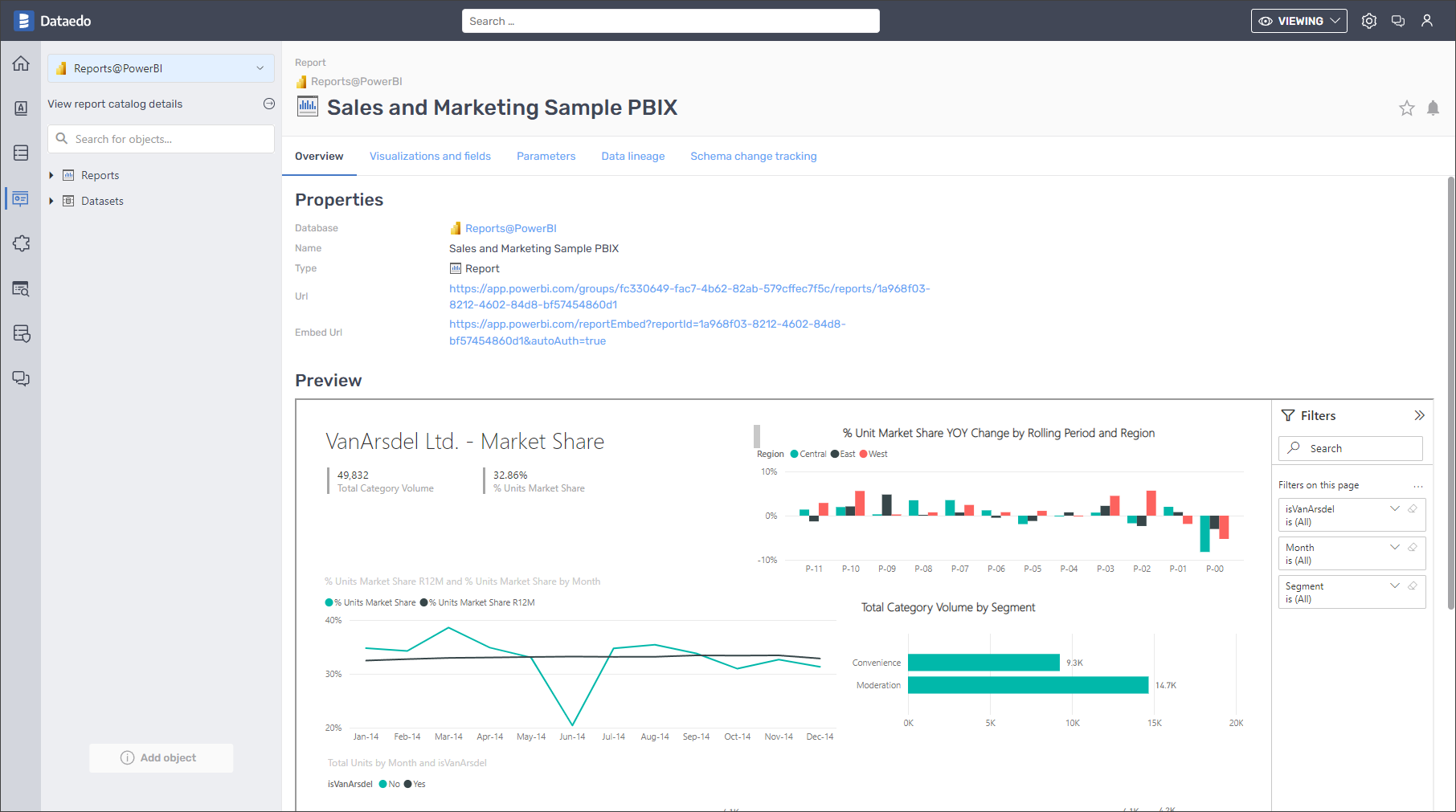This screenshot has width=1456, height=812.
Task: Open the Data lineage tab
Action: (632, 156)
